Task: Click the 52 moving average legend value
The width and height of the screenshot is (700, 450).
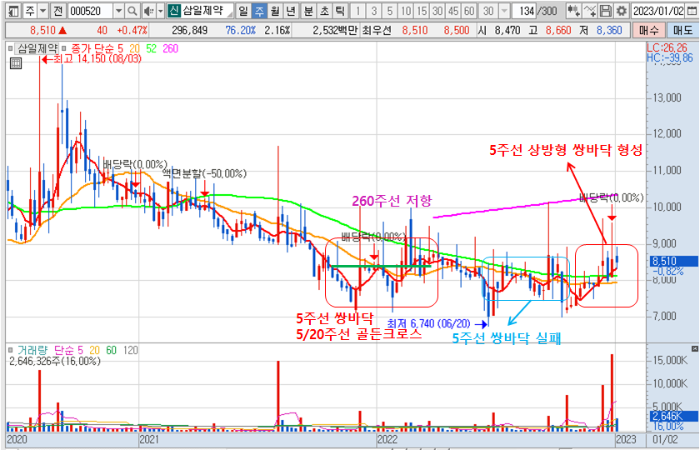Action: tap(152, 48)
